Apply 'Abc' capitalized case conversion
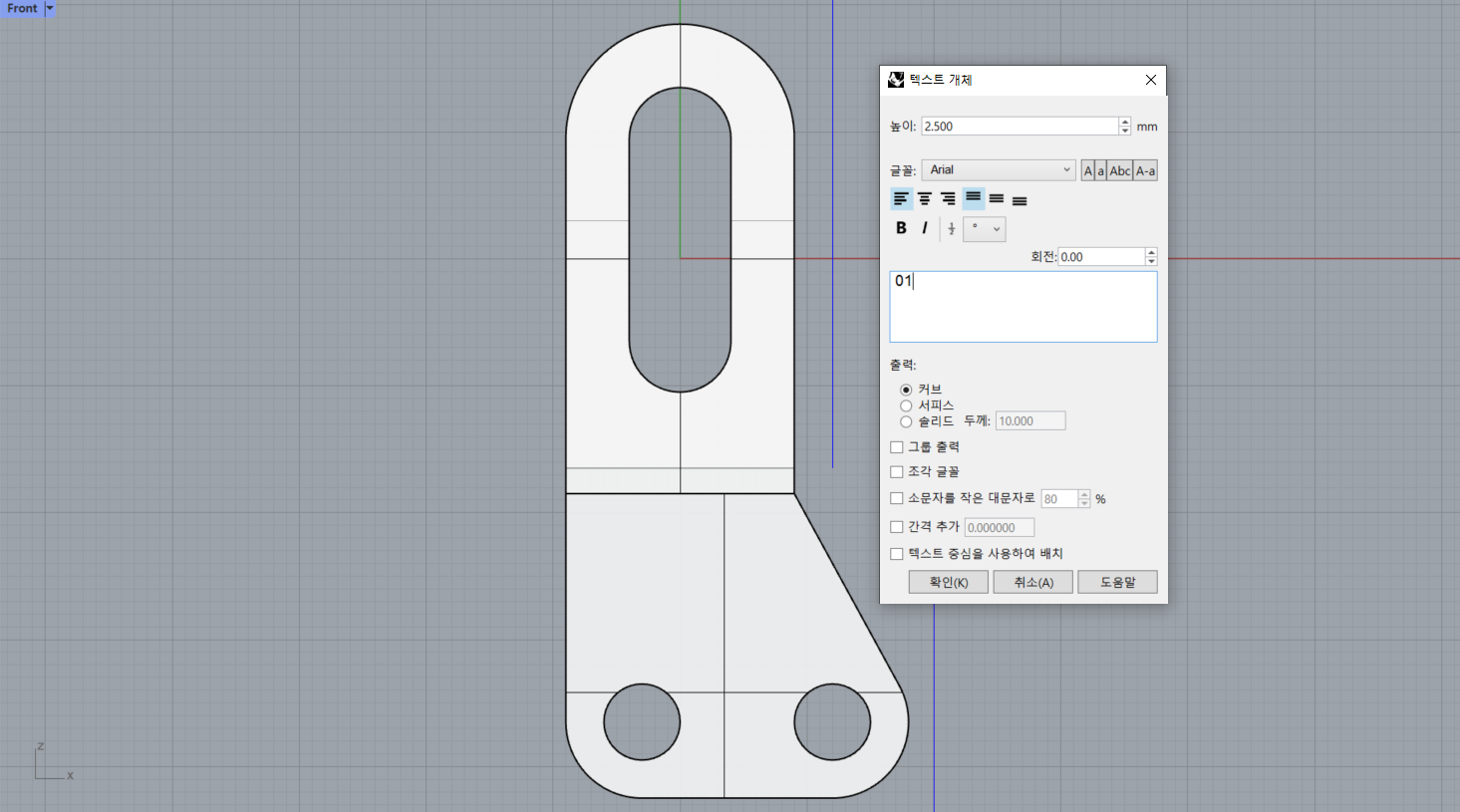Image resolution: width=1460 pixels, height=812 pixels. [1120, 170]
